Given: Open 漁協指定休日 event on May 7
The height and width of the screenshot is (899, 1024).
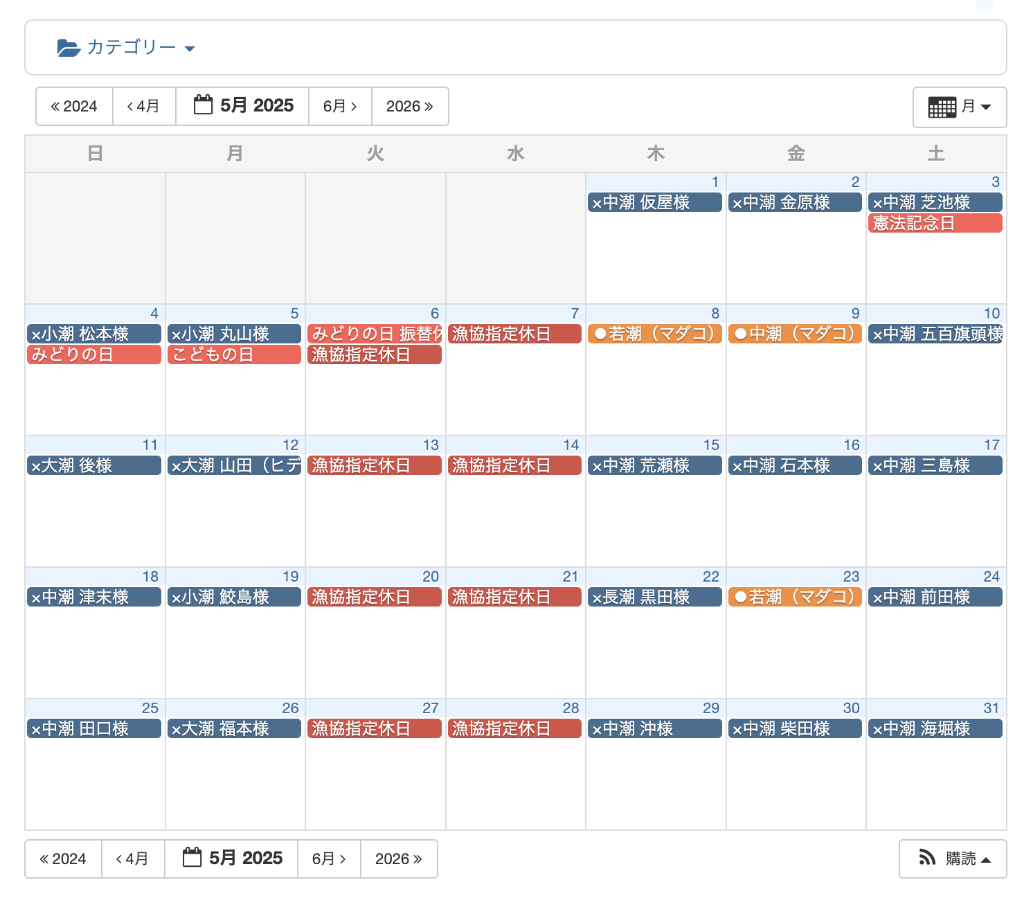Looking at the screenshot, I should click(514, 334).
